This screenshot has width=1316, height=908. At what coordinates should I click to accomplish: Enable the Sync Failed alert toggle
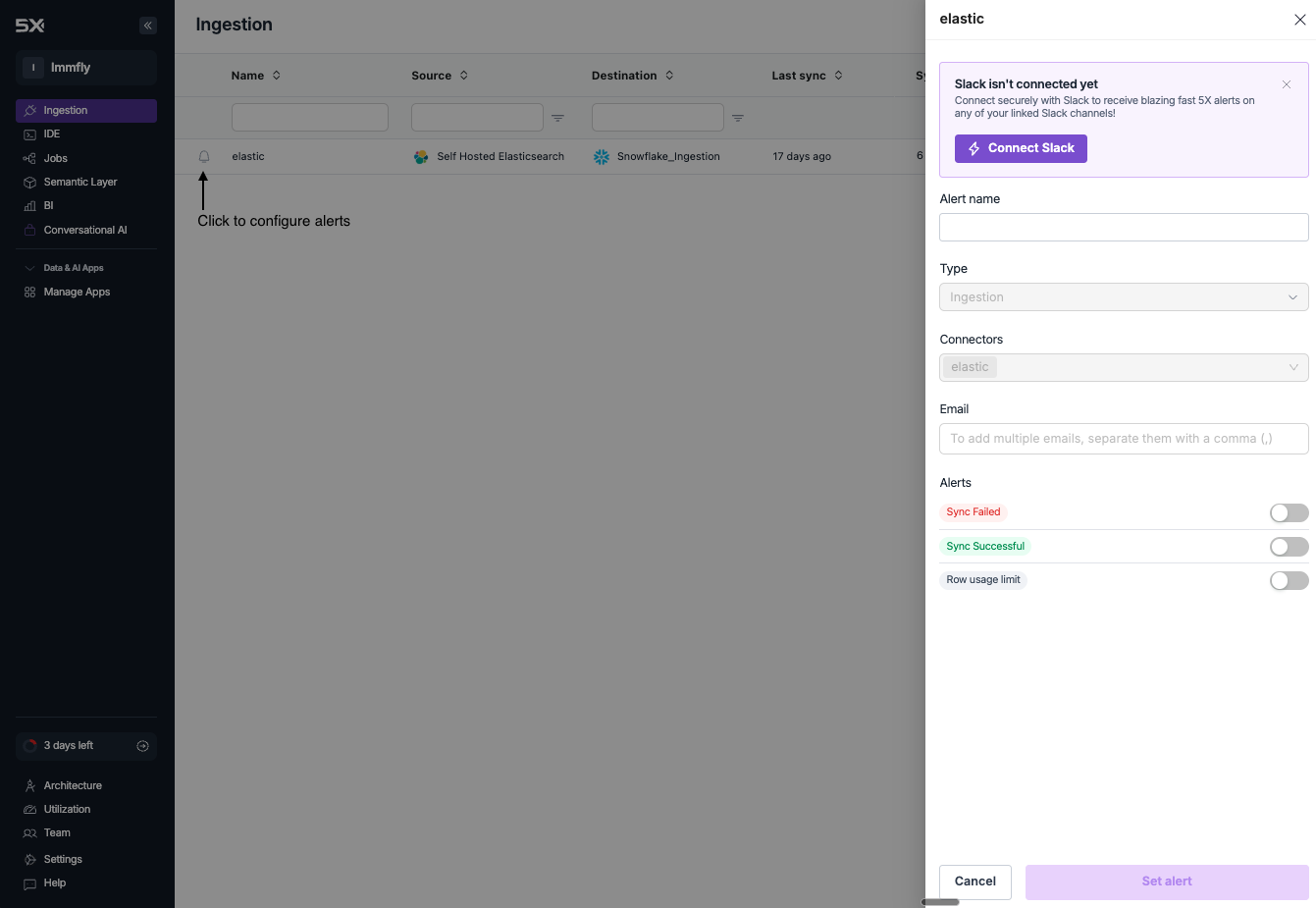click(x=1289, y=513)
